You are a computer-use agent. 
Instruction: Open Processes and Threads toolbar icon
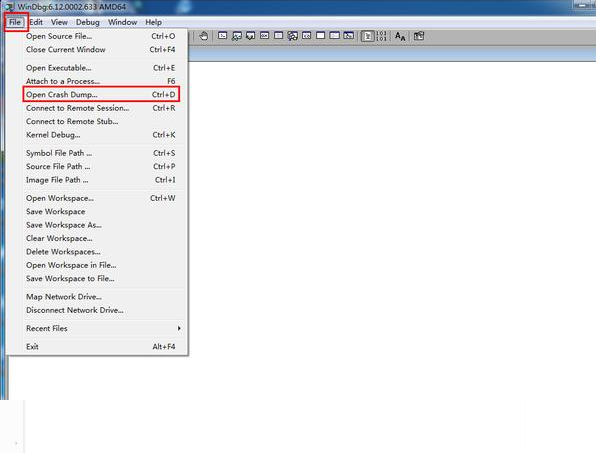tap(334, 36)
